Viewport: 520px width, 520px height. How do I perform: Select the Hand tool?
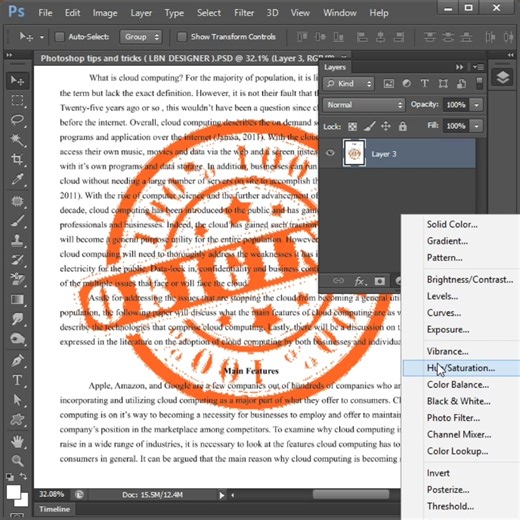pyautogui.click(x=17, y=442)
